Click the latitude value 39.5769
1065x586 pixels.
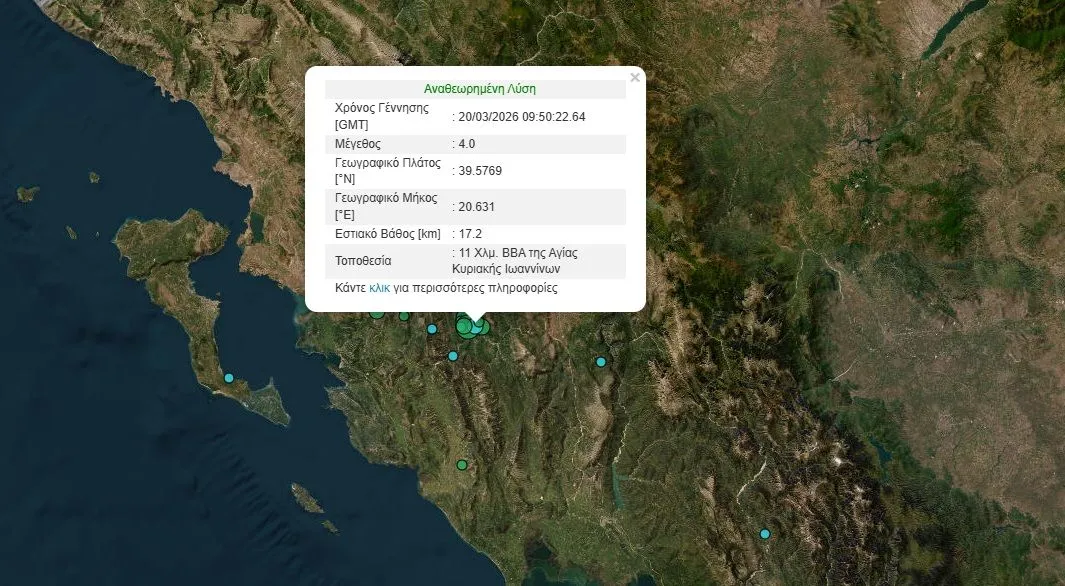480,171
